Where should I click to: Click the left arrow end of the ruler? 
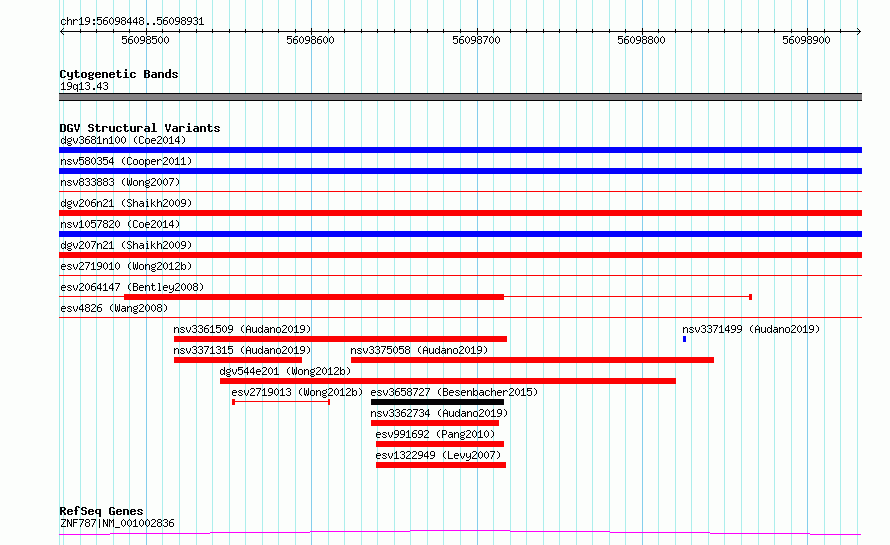(62, 32)
